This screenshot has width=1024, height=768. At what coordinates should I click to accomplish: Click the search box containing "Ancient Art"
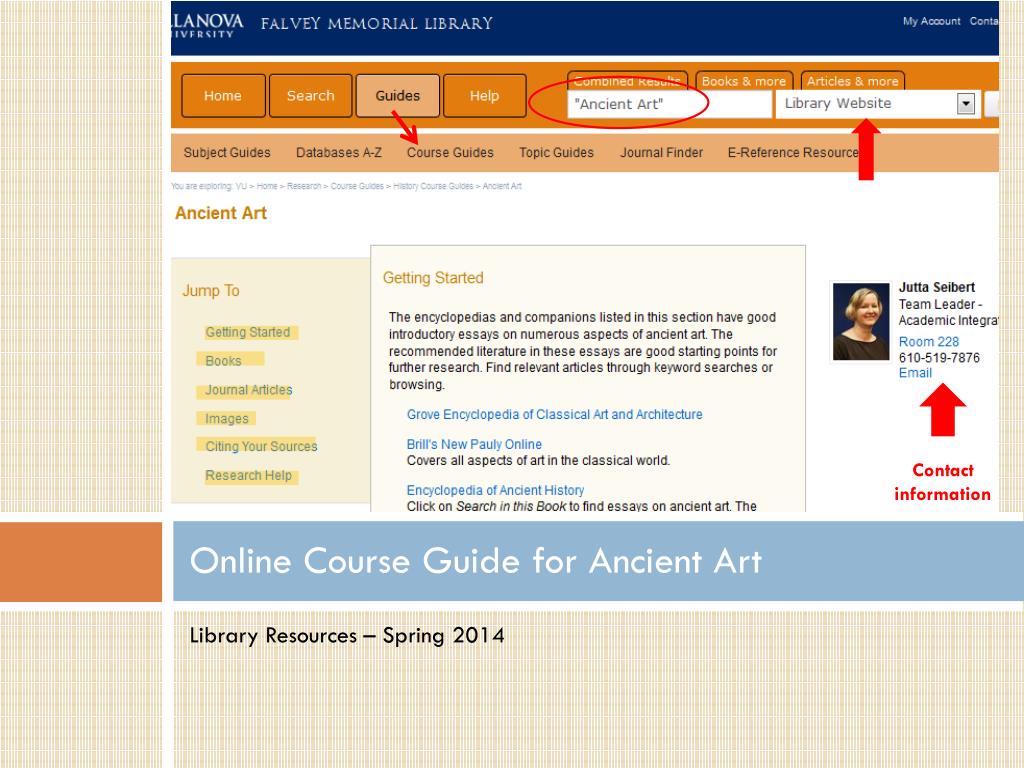click(669, 104)
